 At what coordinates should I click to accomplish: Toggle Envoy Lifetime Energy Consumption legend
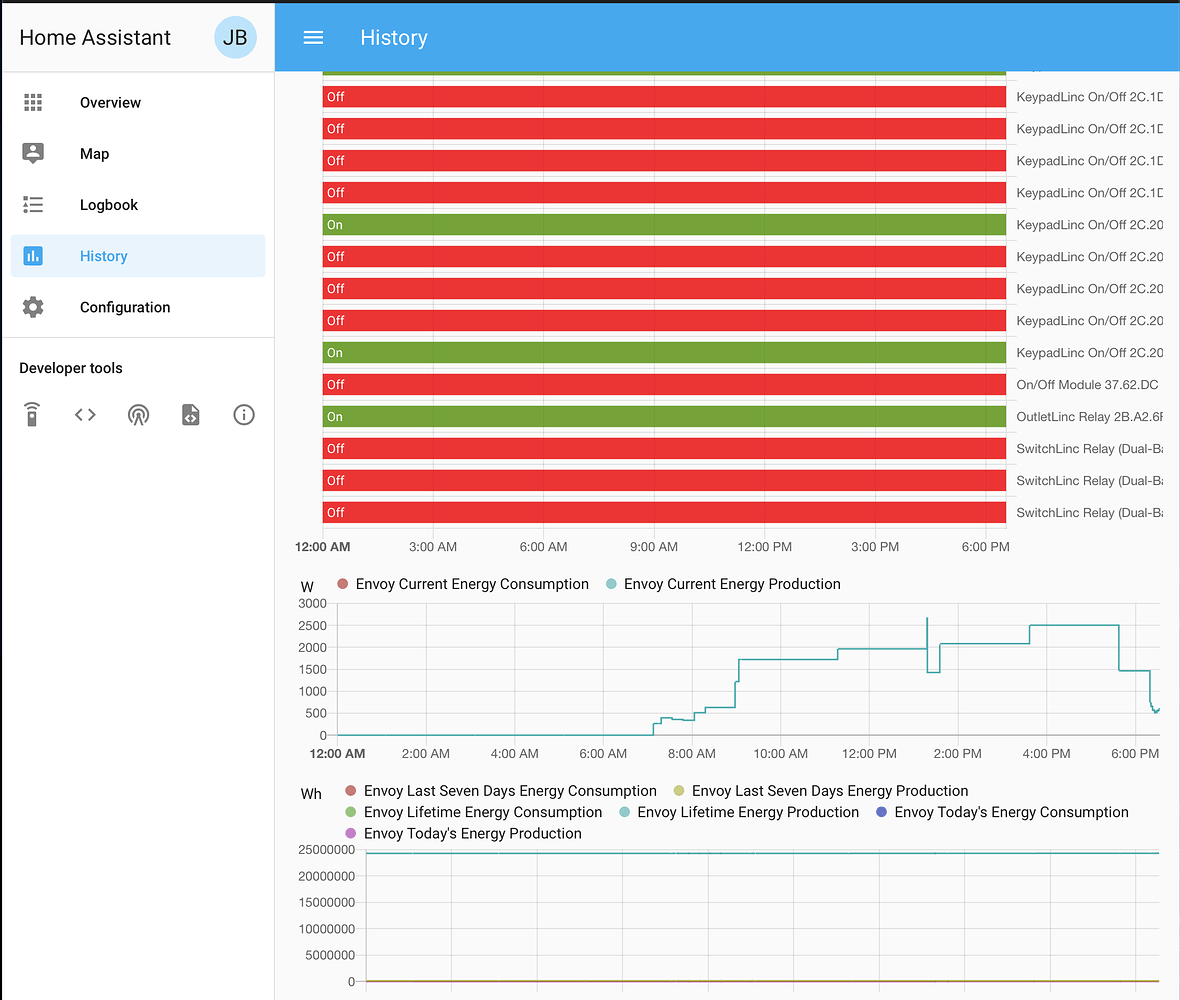click(x=473, y=812)
